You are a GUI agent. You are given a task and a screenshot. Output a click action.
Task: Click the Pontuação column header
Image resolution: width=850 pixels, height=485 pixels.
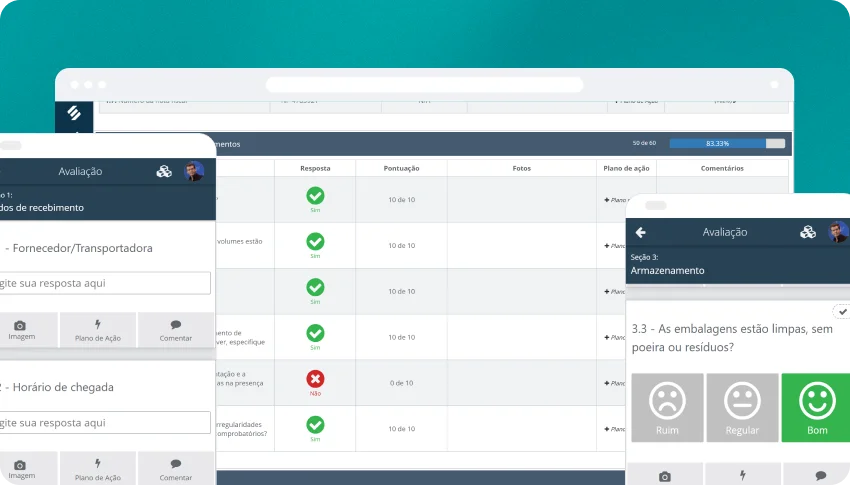401,168
